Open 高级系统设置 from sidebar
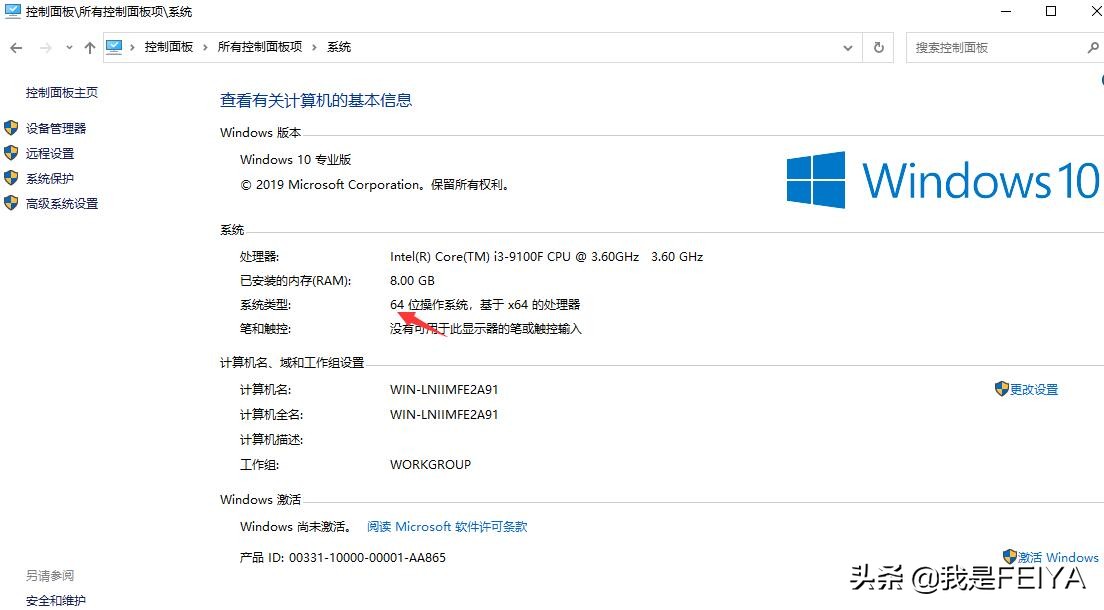 click(x=62, y=204)
